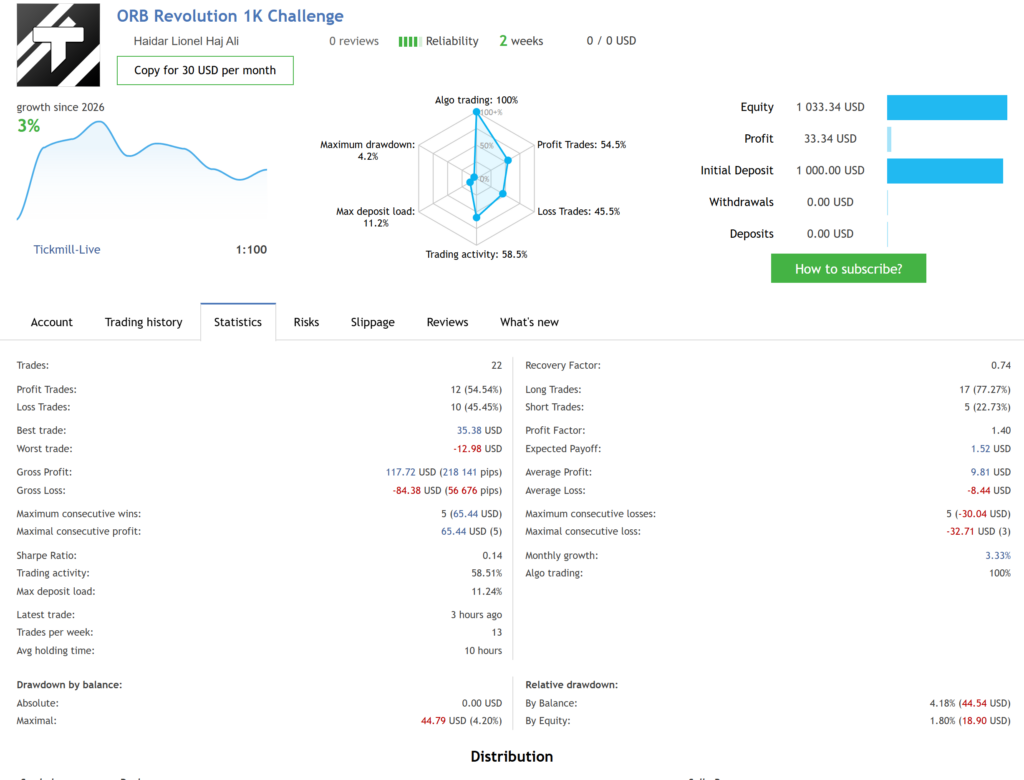Click the Worst trade -12.98 USD value

click(477, 449)
